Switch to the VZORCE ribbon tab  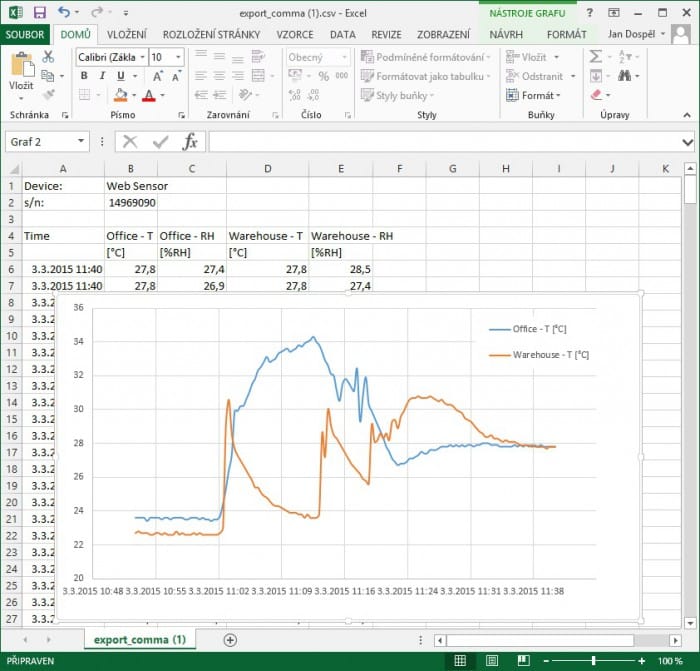[x=295, y=34]
